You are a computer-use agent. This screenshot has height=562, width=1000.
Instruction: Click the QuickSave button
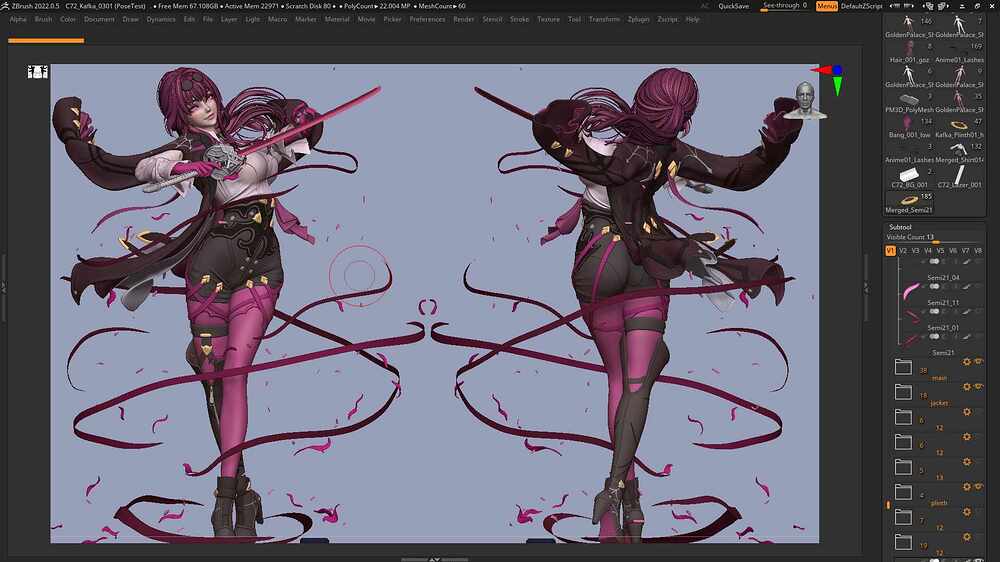(x=733, y=6)
